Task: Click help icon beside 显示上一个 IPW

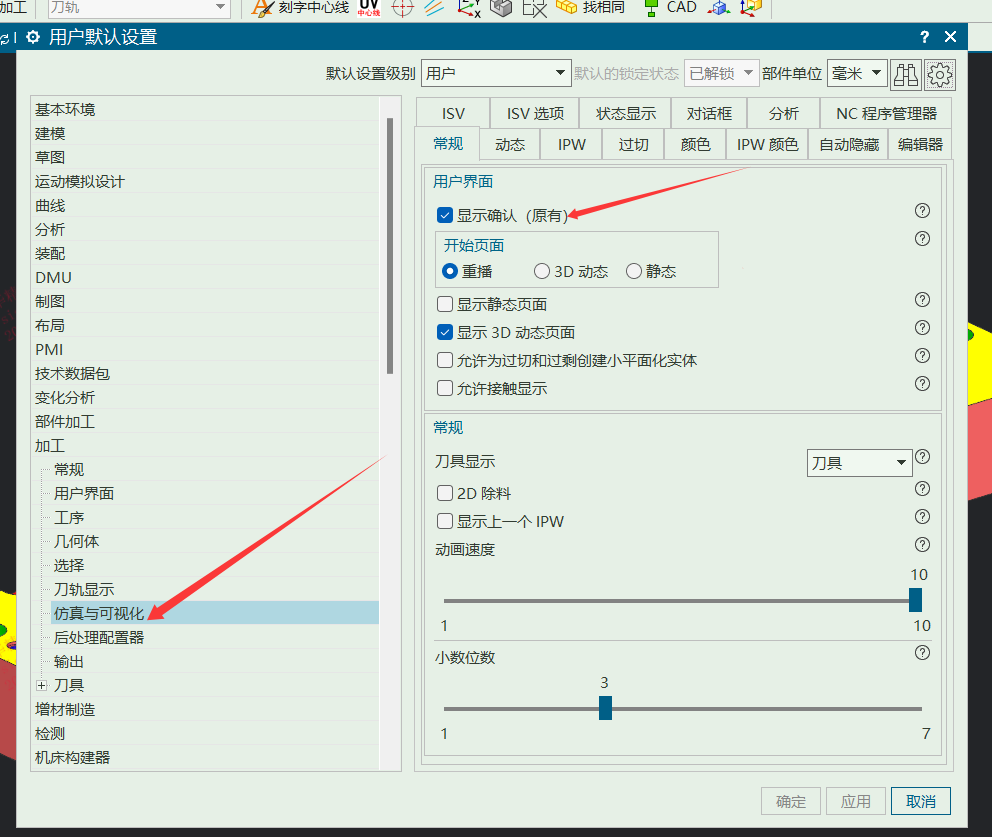Action: (x=922, y=517)
